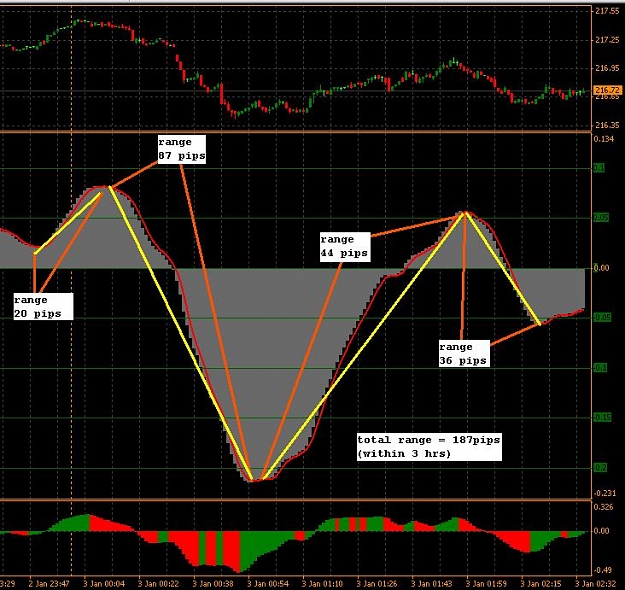Click the 3 Jan 00:38 time label
Screen dimensions: 625x590
click(213, 584)
